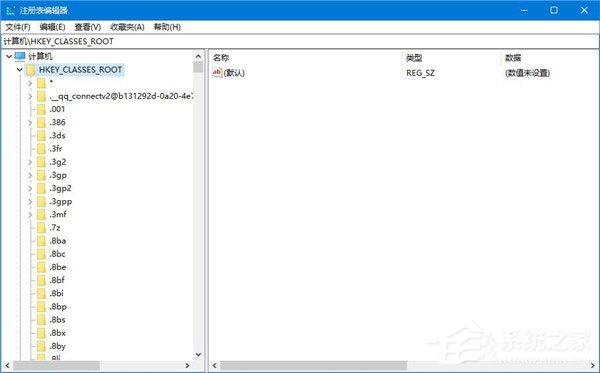The image size is (600, 373).
Task: Click tree pane scroll up arrow
Action: 198,57
